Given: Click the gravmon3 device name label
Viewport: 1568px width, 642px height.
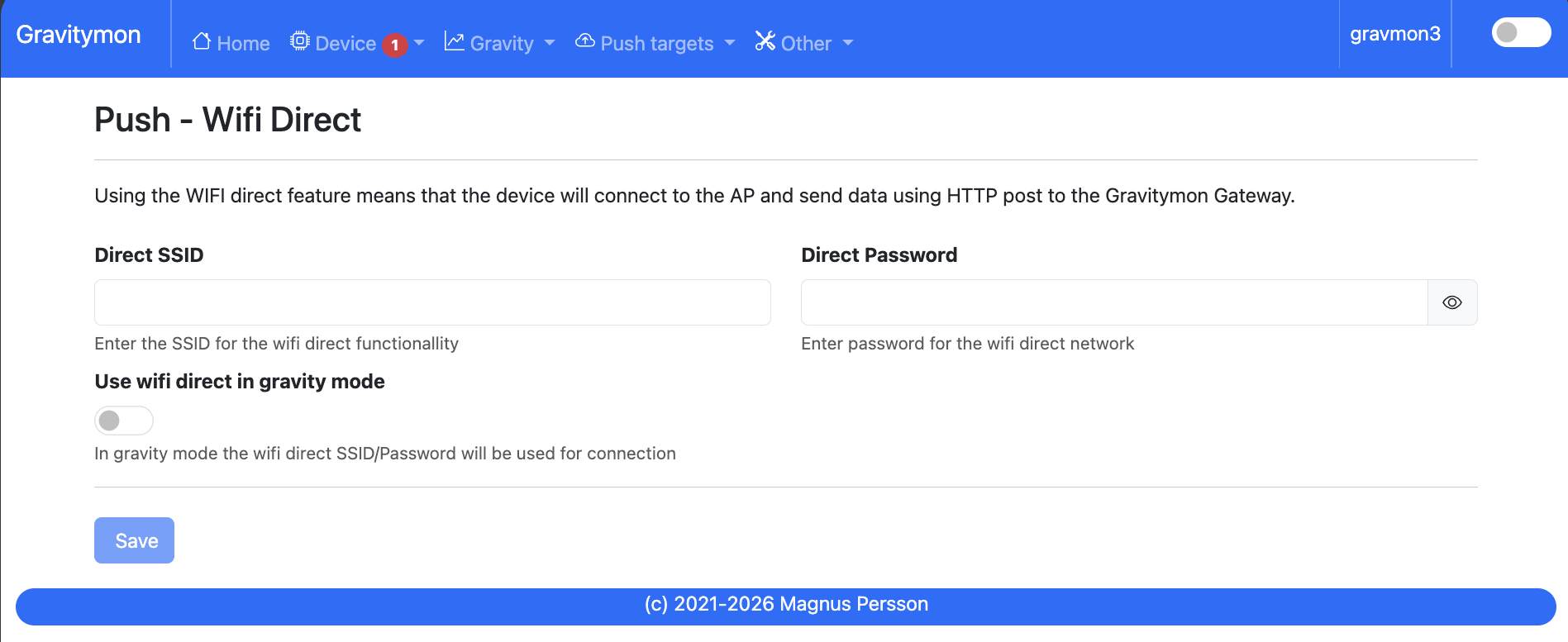Looking at the screenshot, I should tap(1394, 34).
